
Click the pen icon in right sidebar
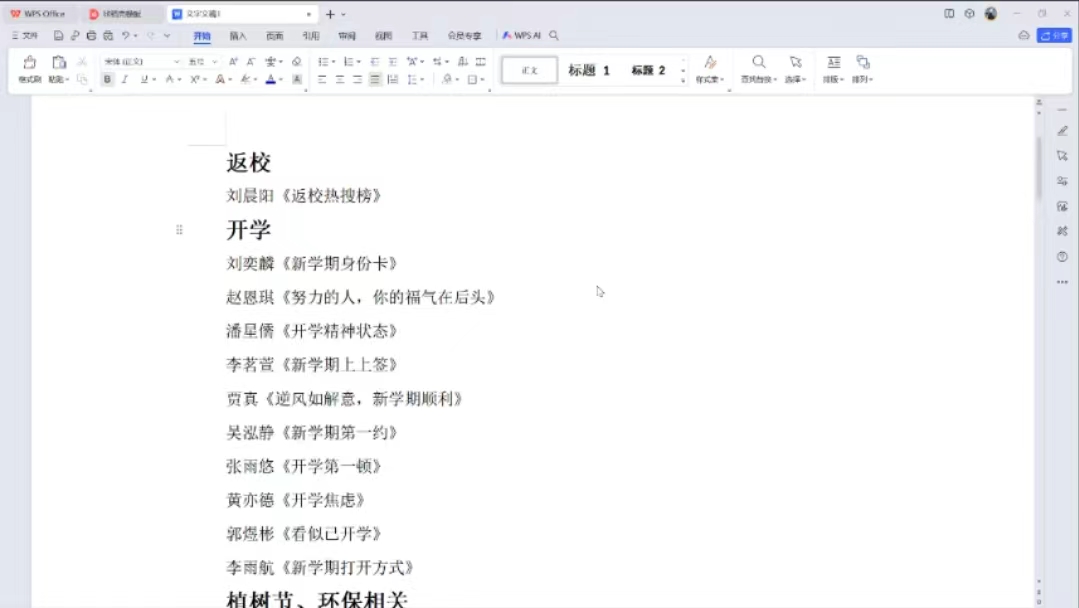pos(1062,131)
